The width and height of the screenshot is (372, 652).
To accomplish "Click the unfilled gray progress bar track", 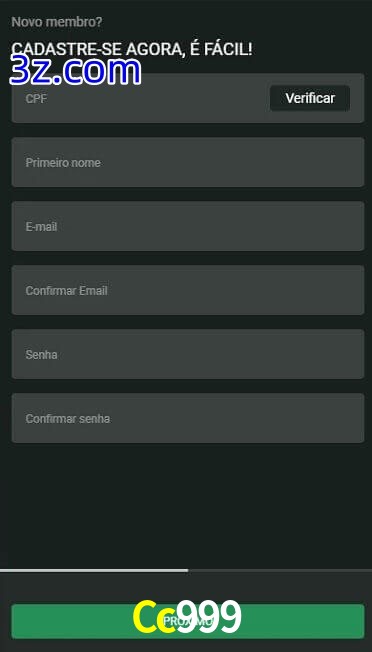I will (280, 570).
